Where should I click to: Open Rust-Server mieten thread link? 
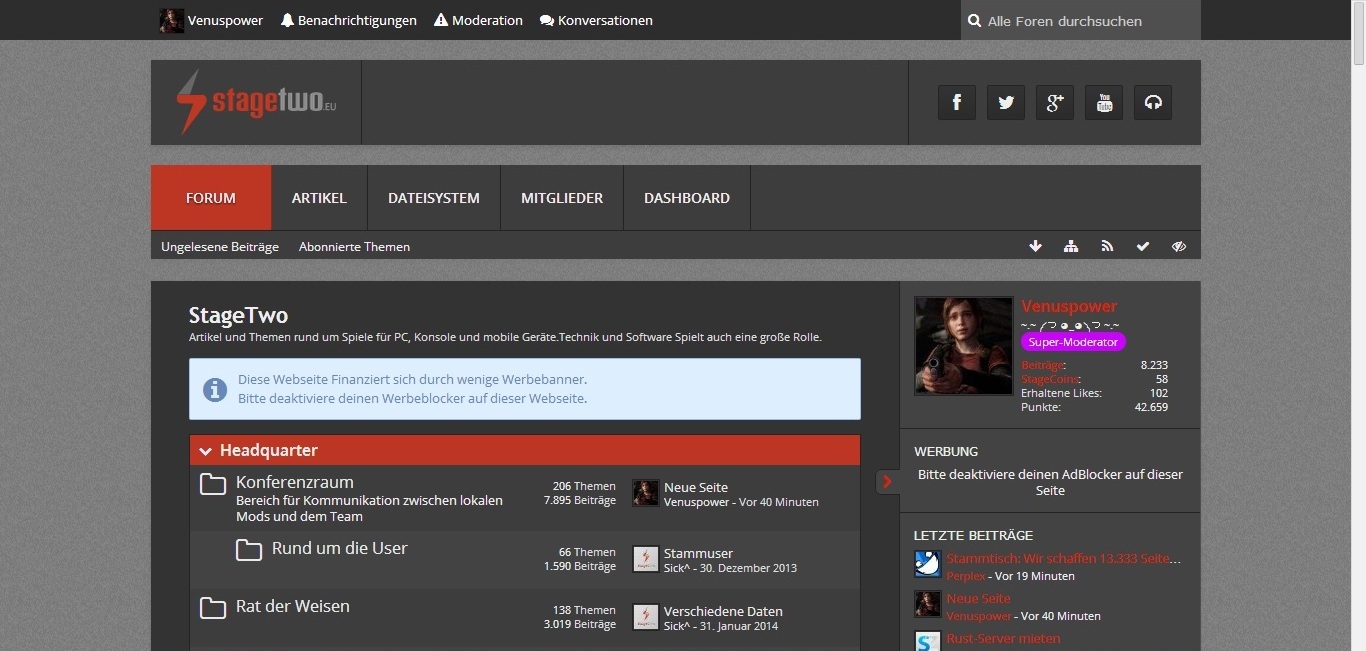1003,638
